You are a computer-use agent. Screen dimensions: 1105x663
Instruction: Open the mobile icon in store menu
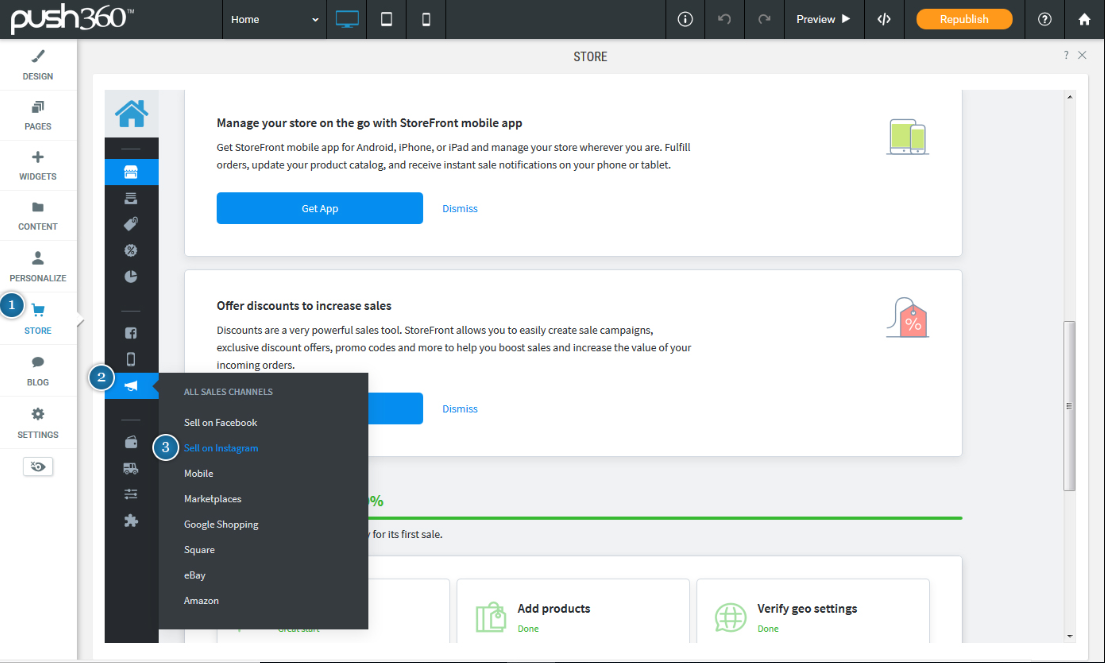click(131, 359)
